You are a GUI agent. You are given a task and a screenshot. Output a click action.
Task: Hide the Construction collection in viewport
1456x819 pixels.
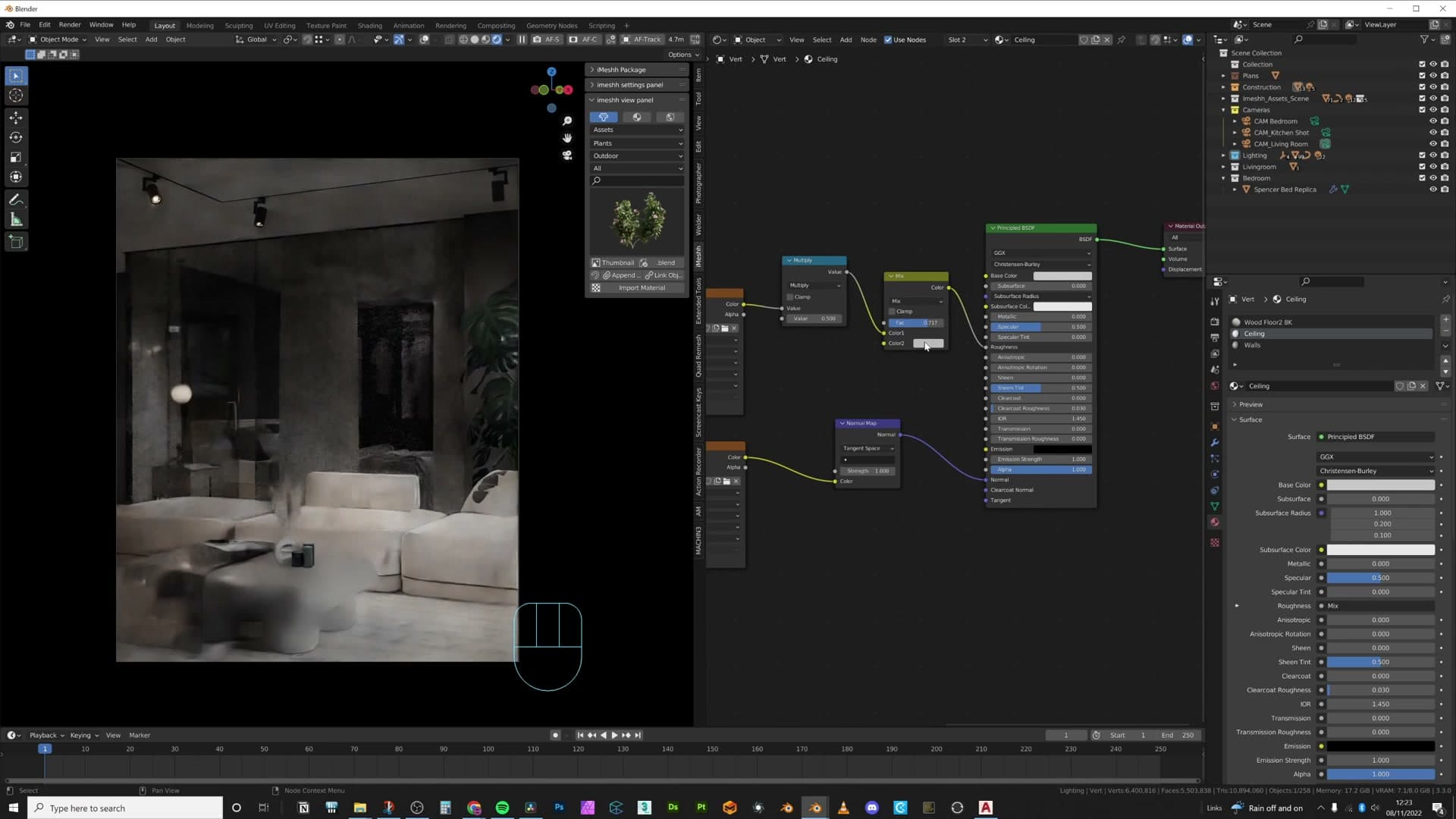coord(1433,87)
